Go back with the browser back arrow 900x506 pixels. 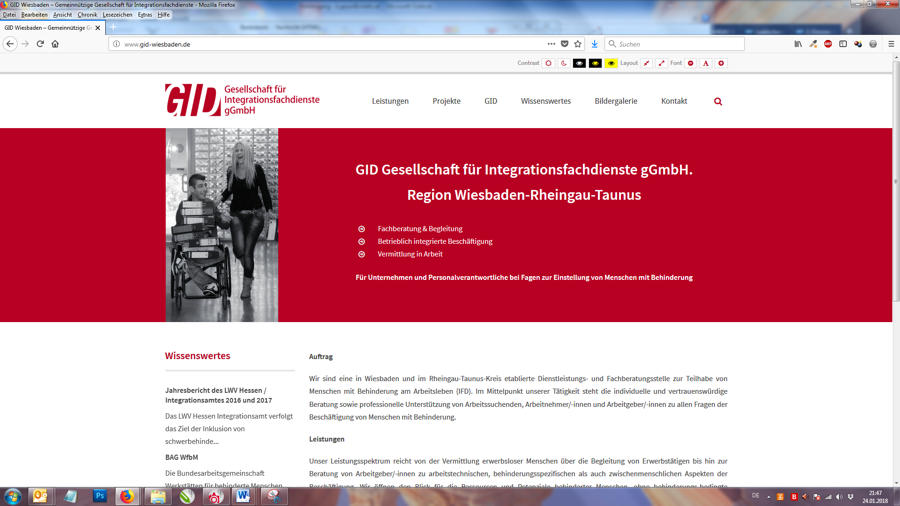point(10,44)
